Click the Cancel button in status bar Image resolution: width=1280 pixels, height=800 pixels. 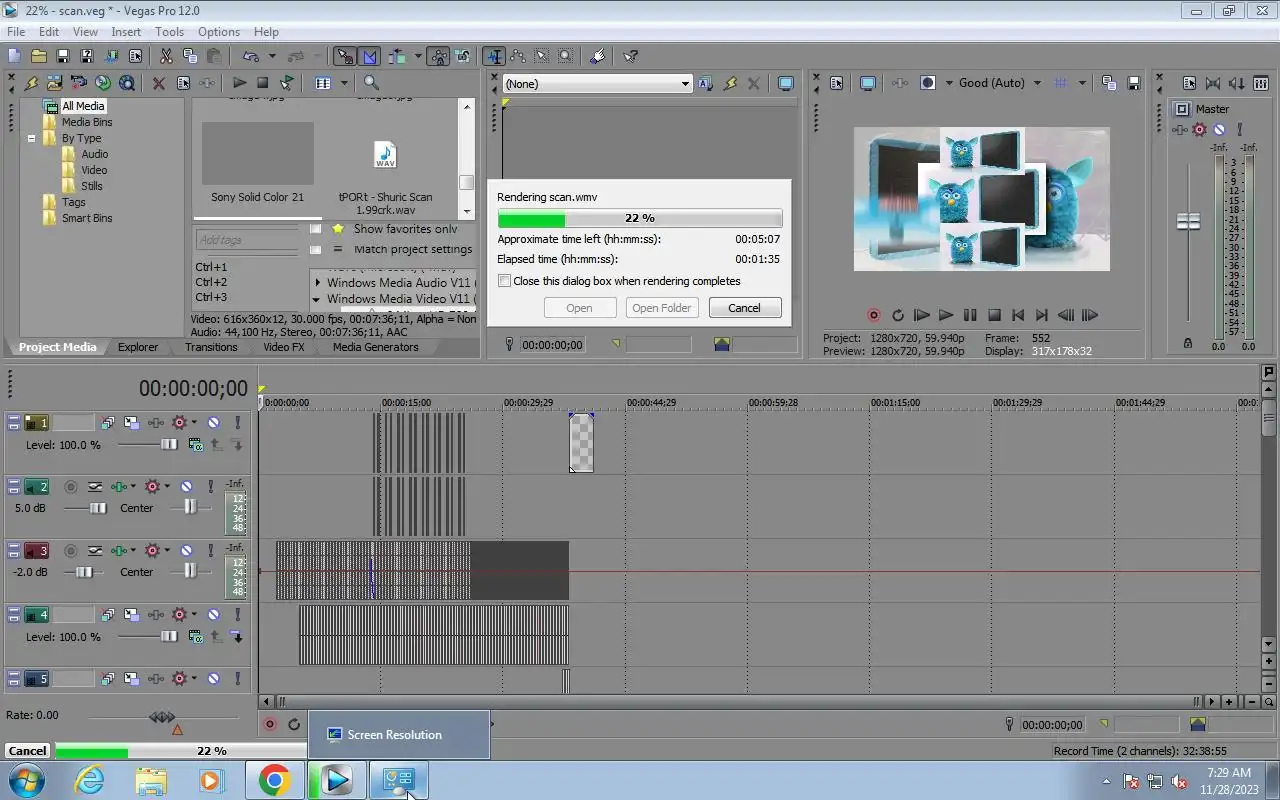(27, 751)
